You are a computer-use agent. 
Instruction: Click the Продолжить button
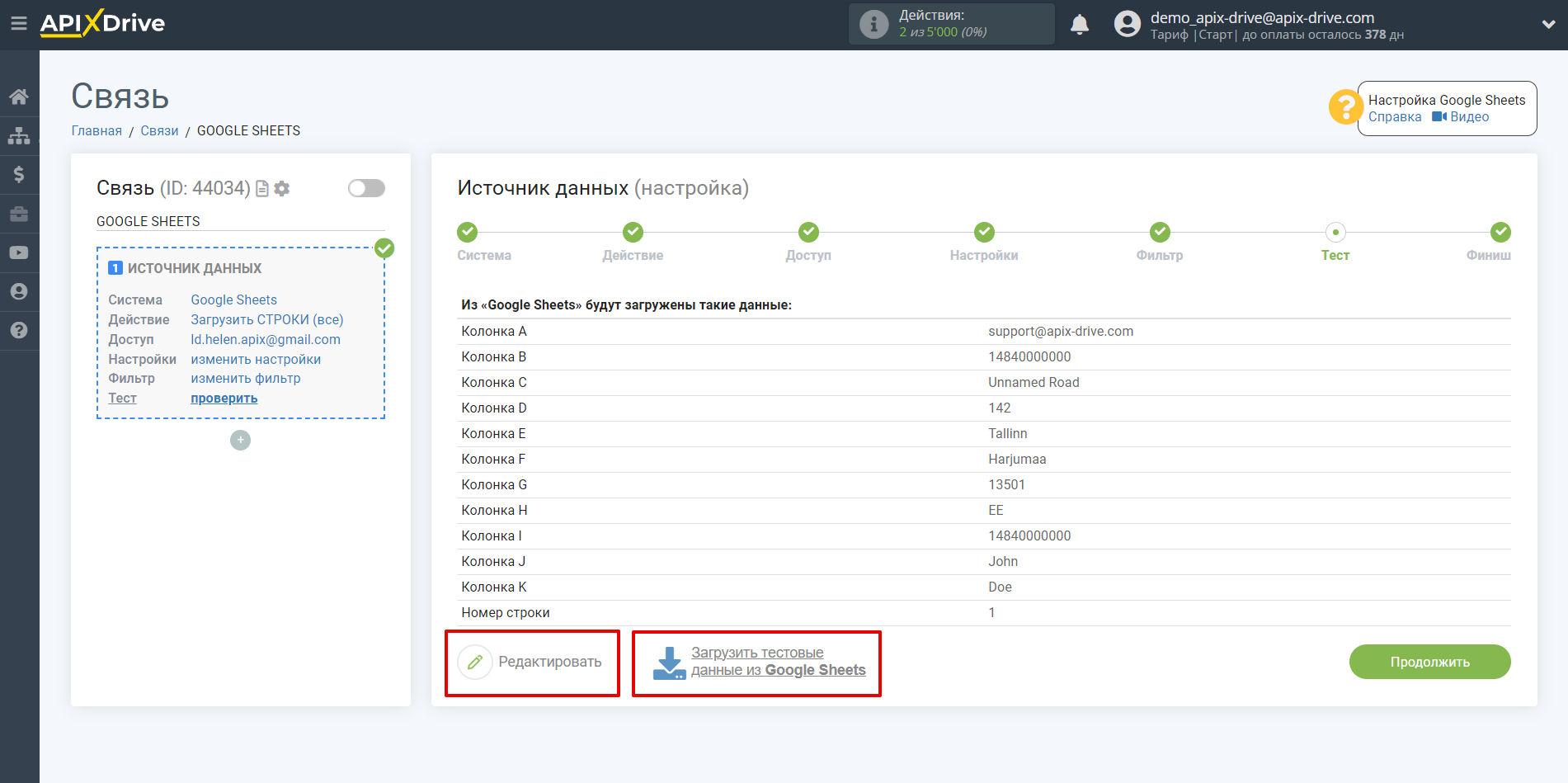pyautogui.click(x=1429, y=662)
